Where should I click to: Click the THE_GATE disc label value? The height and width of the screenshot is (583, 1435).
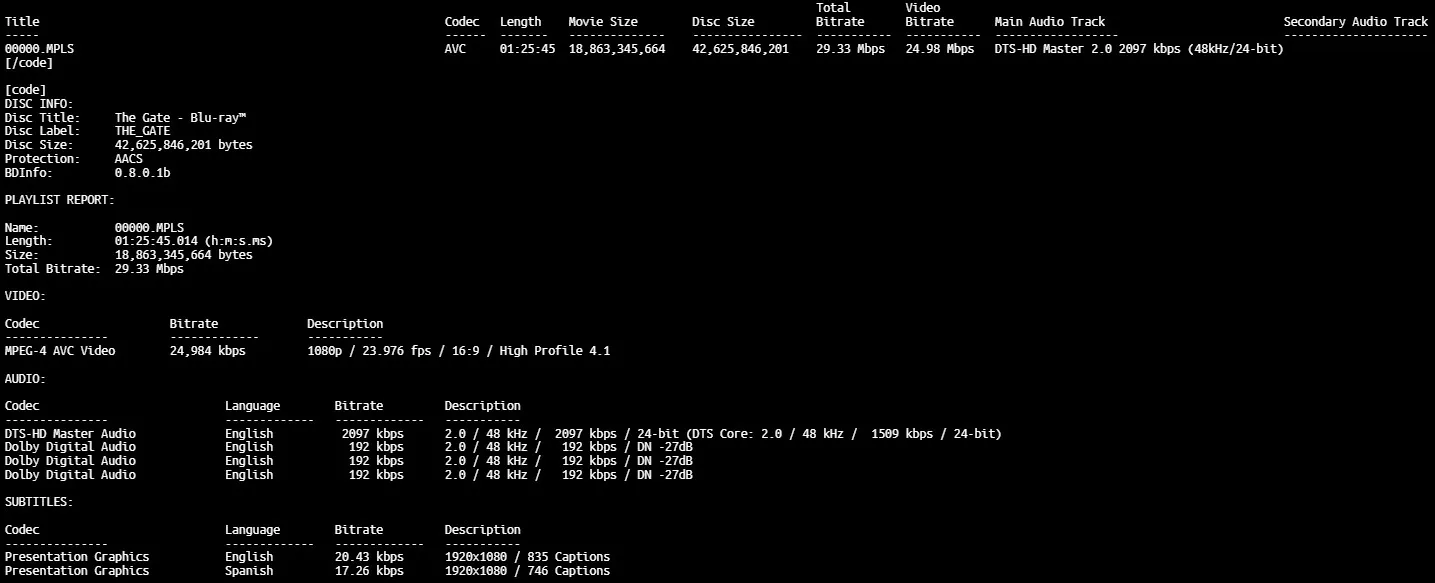pos(142,131)
